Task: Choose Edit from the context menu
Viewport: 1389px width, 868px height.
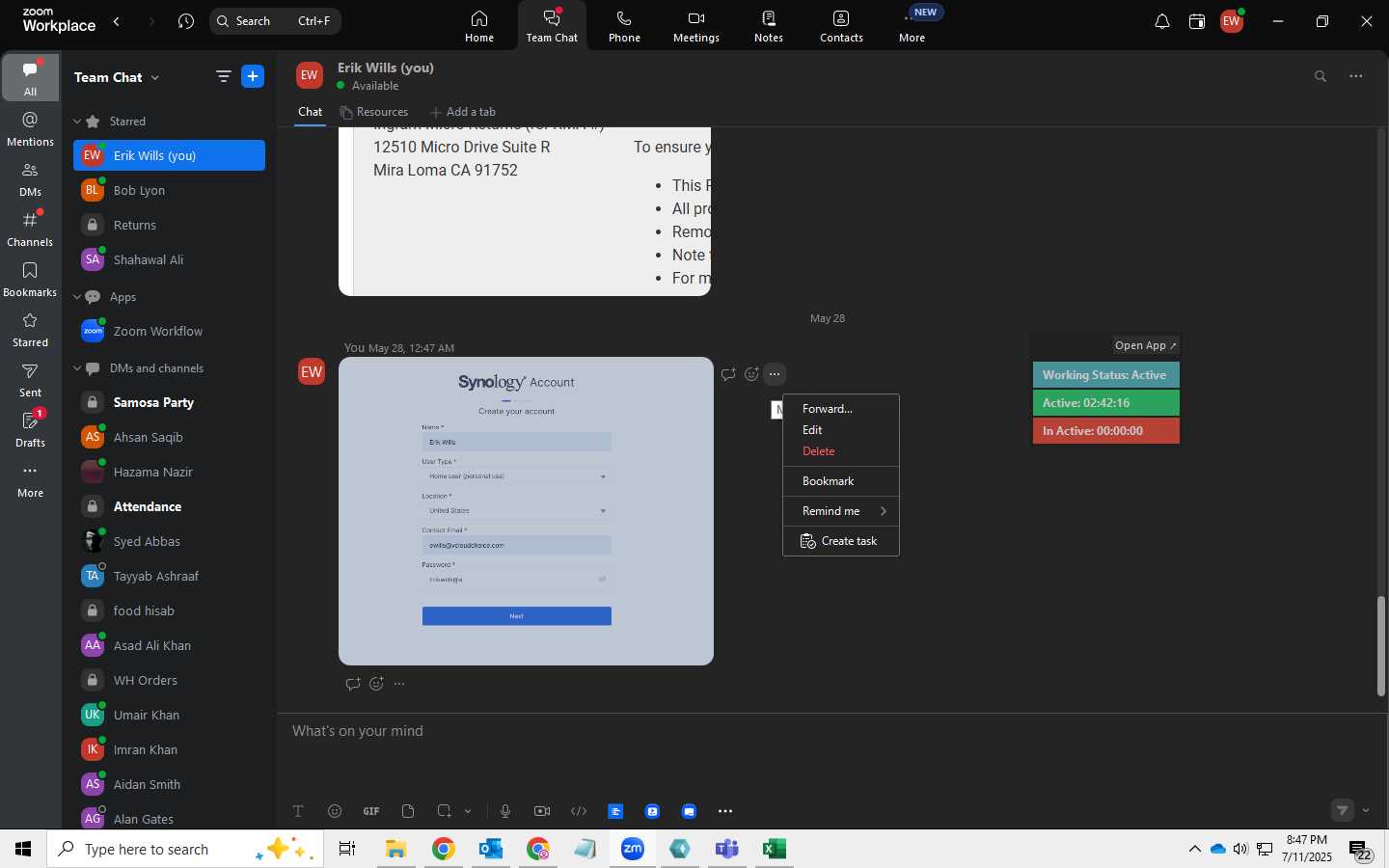Action: [x=840, y=430]
